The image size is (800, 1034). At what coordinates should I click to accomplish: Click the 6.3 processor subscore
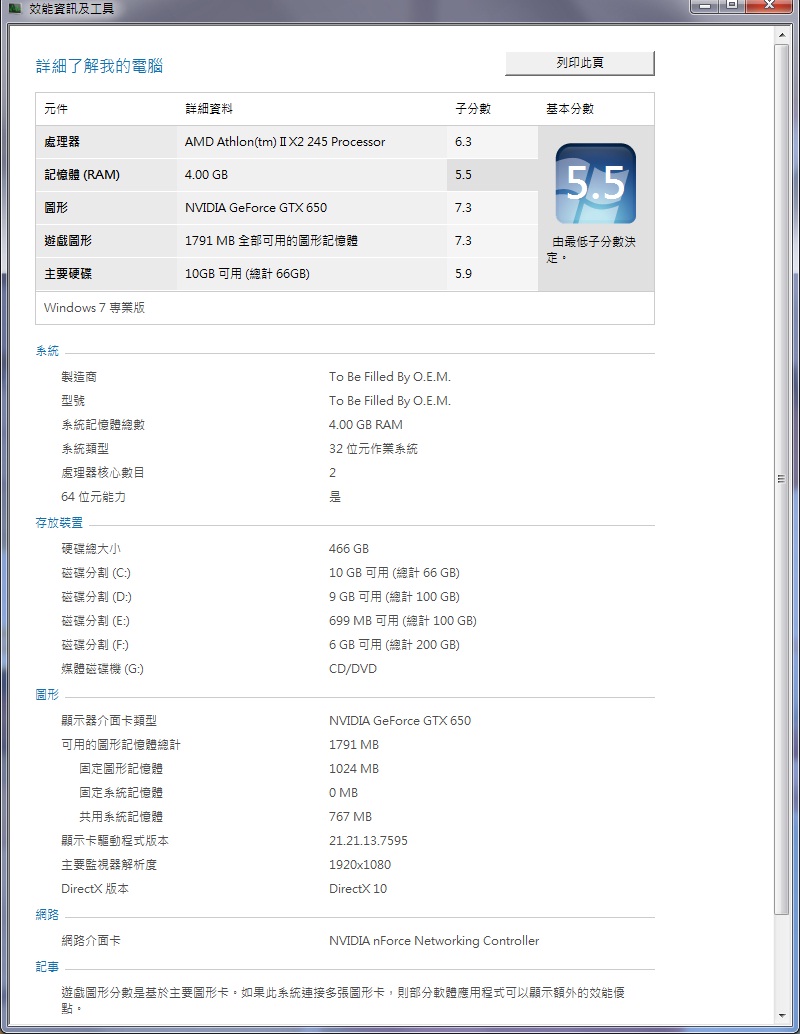pos(464,142)
